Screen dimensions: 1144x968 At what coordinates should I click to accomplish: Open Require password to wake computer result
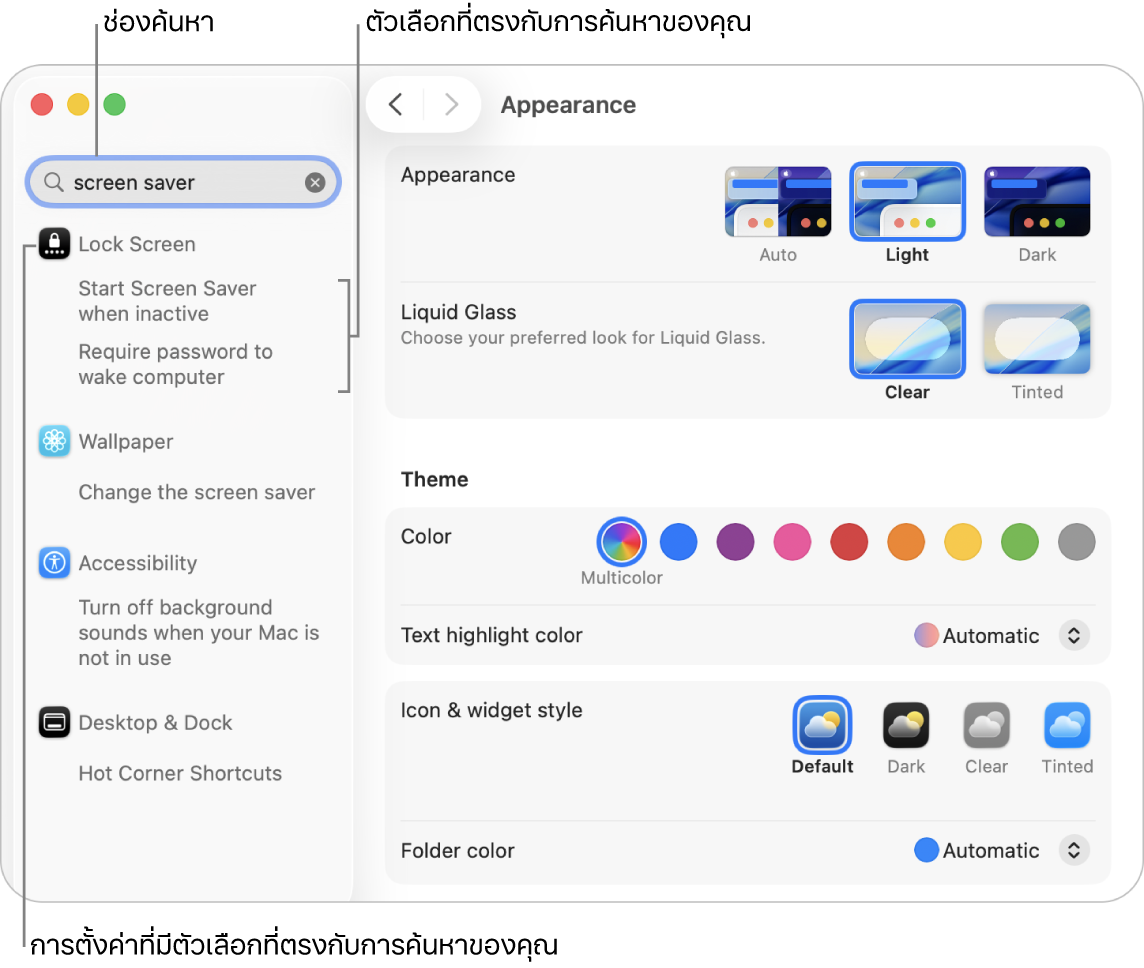[x=176, y=364]
